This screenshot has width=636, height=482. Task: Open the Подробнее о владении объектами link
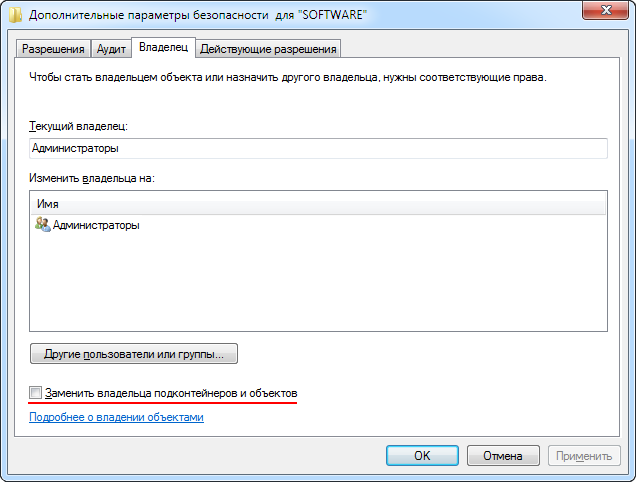[x=116, y=417]
